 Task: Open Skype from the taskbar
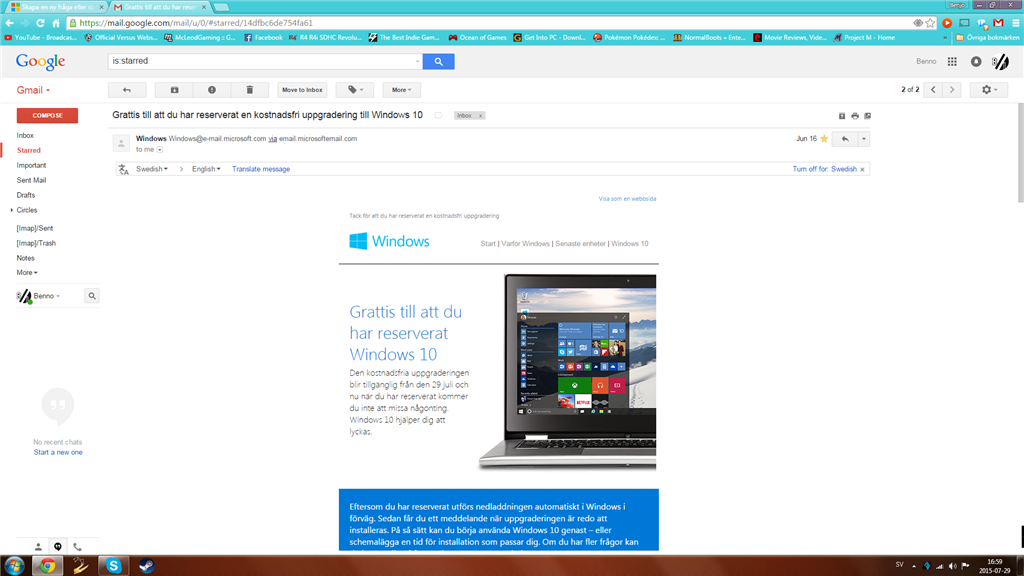(114, 566)
